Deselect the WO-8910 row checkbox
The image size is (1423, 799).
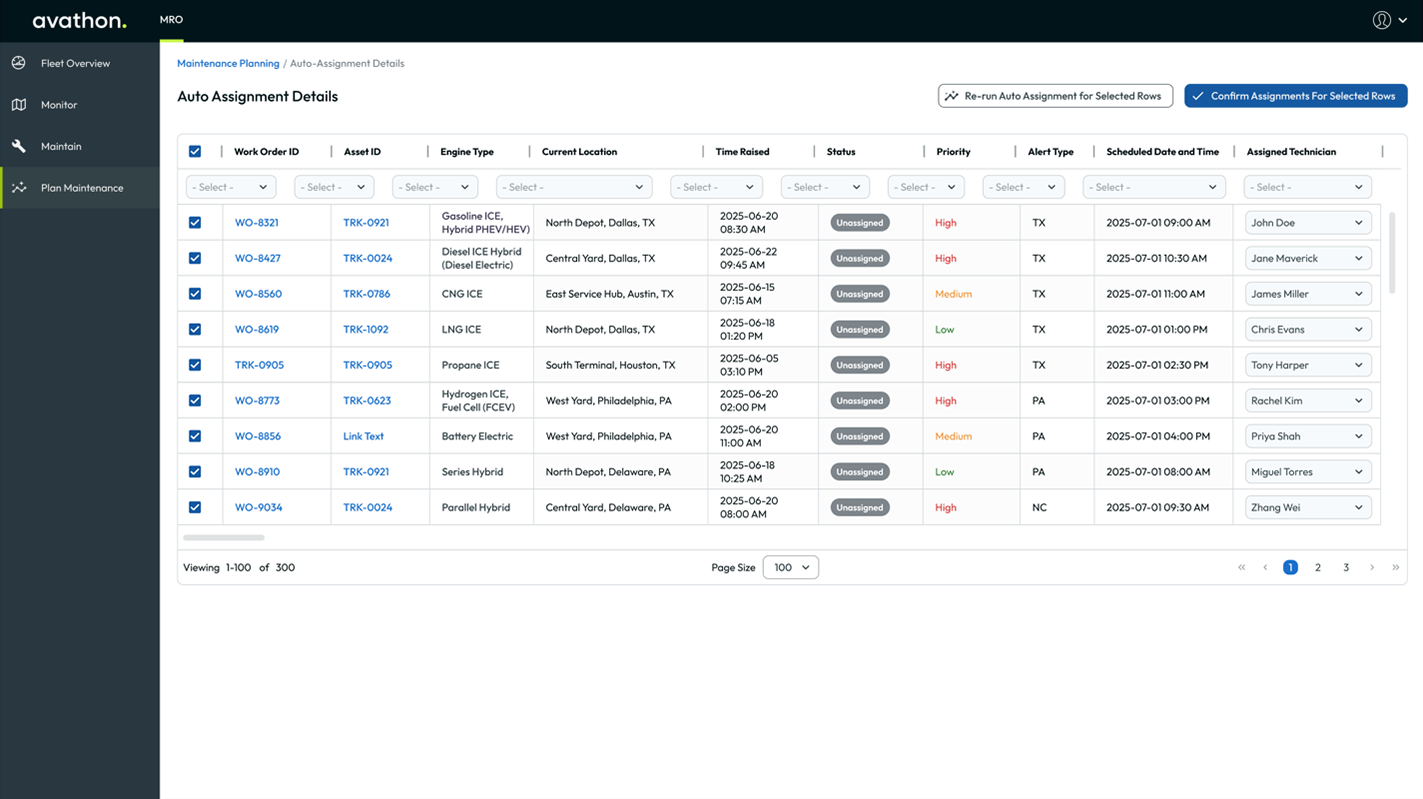coord(195,472)
